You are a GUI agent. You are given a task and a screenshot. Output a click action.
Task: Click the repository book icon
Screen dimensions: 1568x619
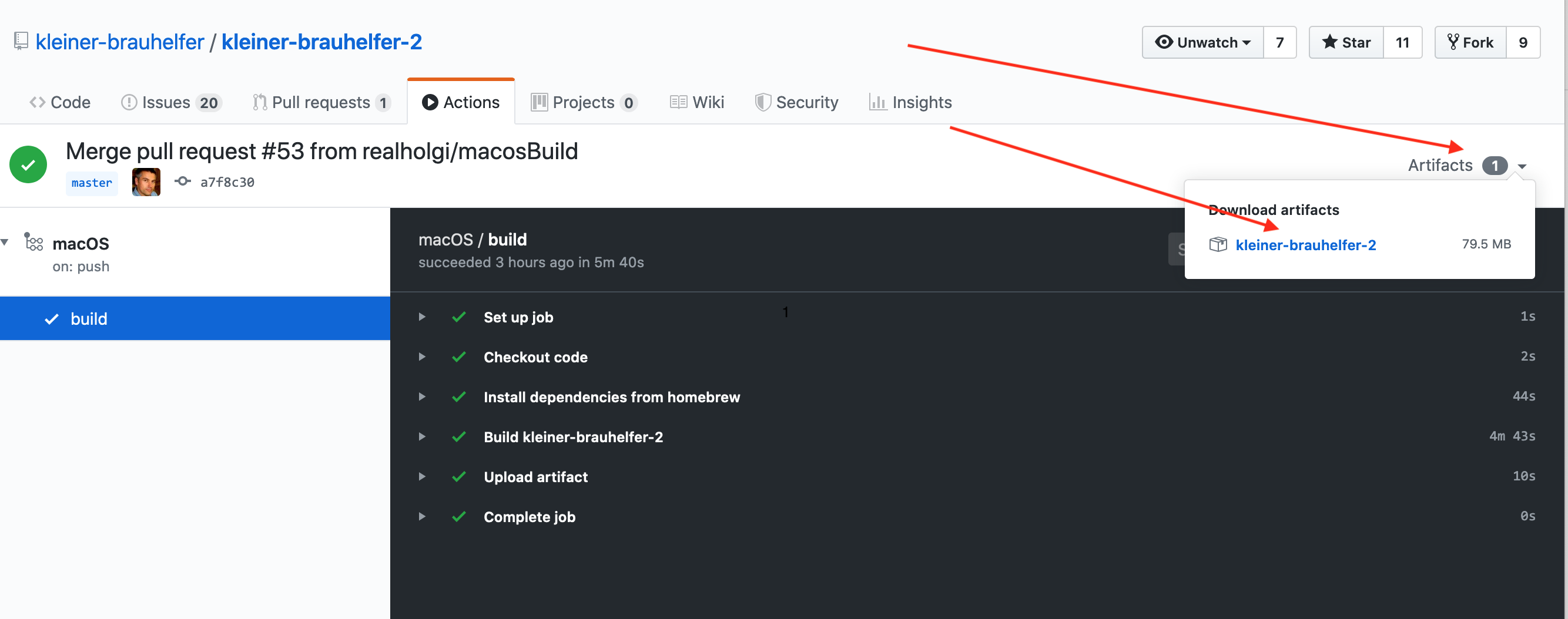pyautogui.click(x=21, y=41)
